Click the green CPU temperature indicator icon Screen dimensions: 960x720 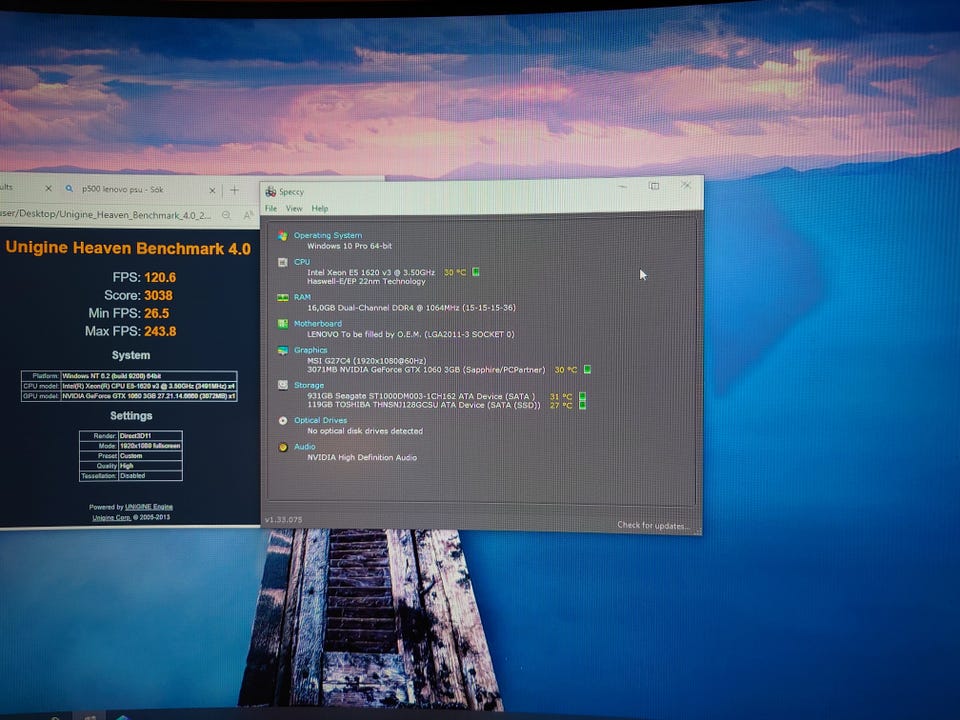(x=476, y=272)
